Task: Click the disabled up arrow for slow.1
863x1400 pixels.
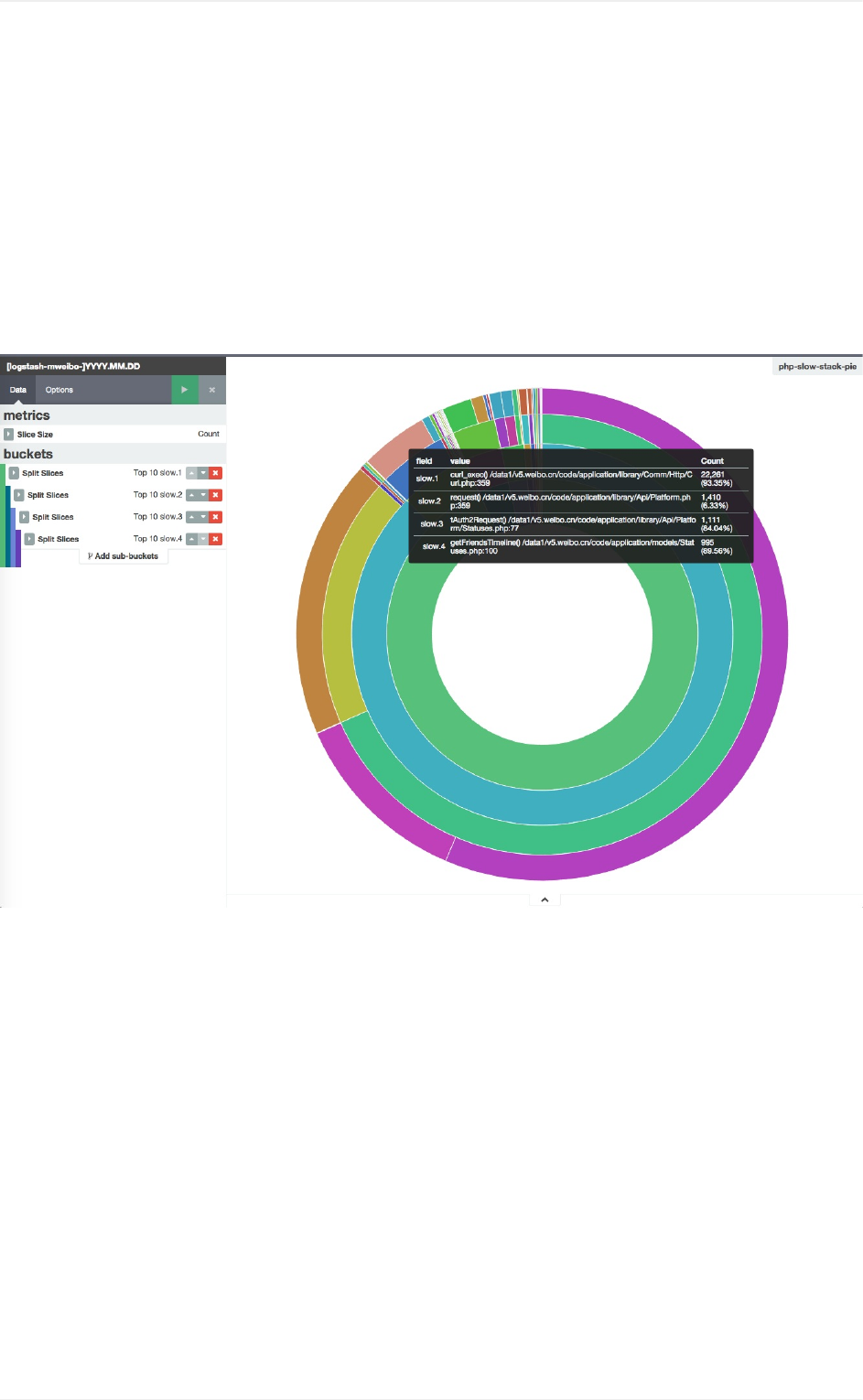Action: 191,473
